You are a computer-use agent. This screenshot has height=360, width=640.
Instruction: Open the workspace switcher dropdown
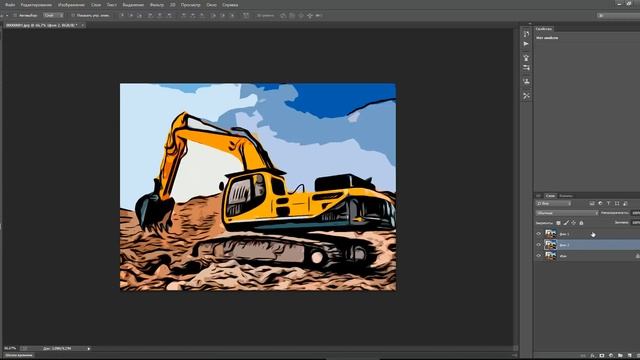(618, 16)
